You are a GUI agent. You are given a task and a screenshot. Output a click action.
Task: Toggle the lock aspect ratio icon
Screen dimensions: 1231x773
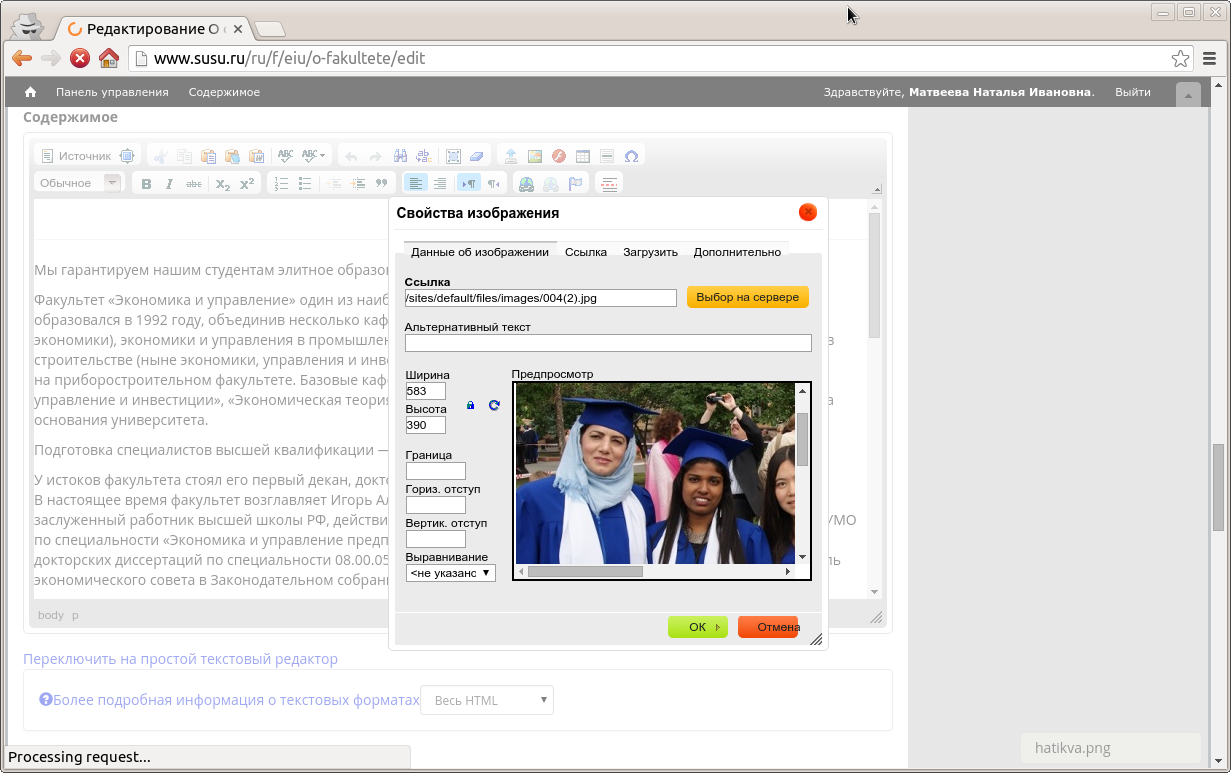click(x=470, y=405)
